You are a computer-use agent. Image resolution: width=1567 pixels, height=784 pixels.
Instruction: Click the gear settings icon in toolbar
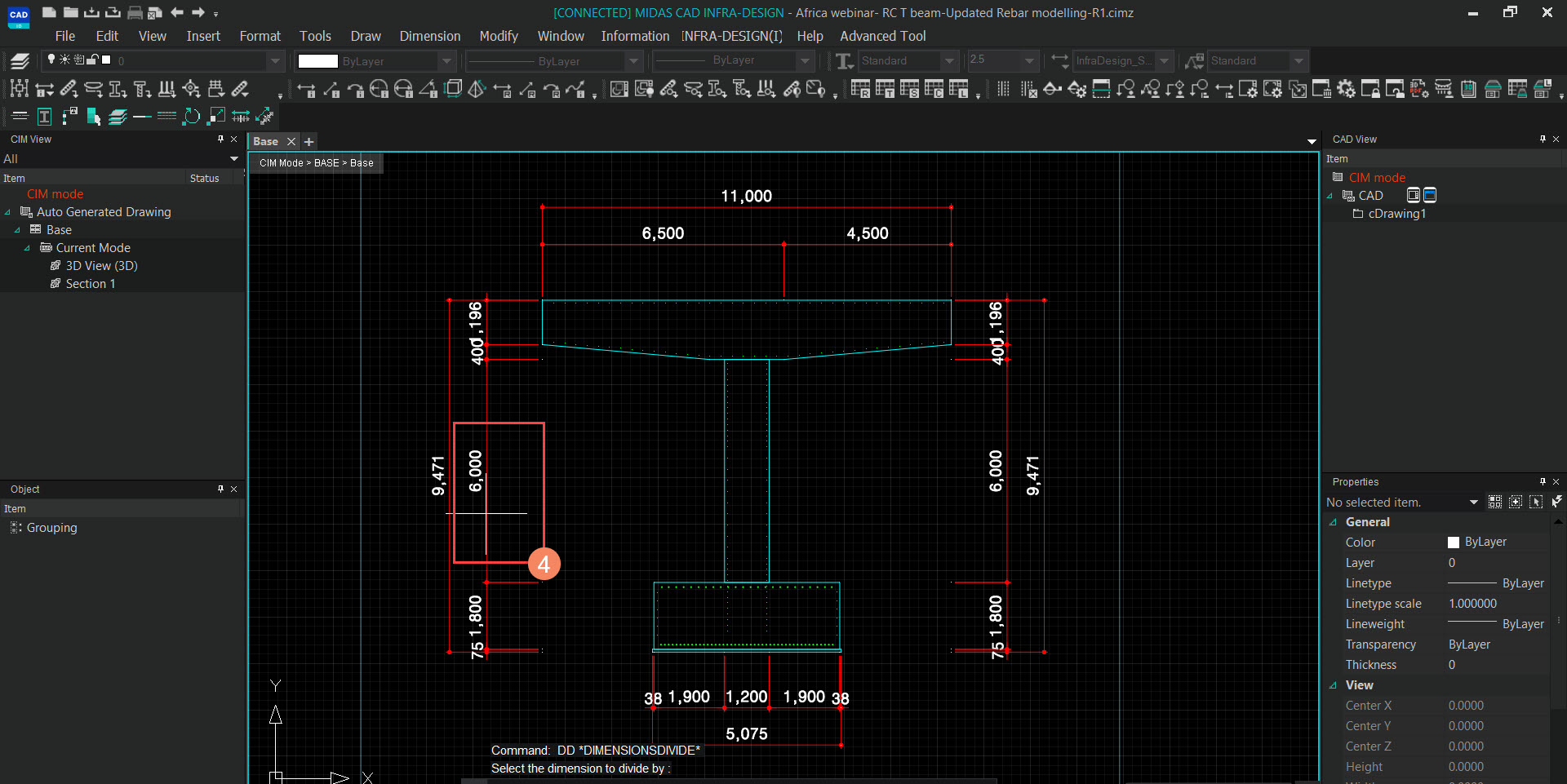coord(1346,89)
